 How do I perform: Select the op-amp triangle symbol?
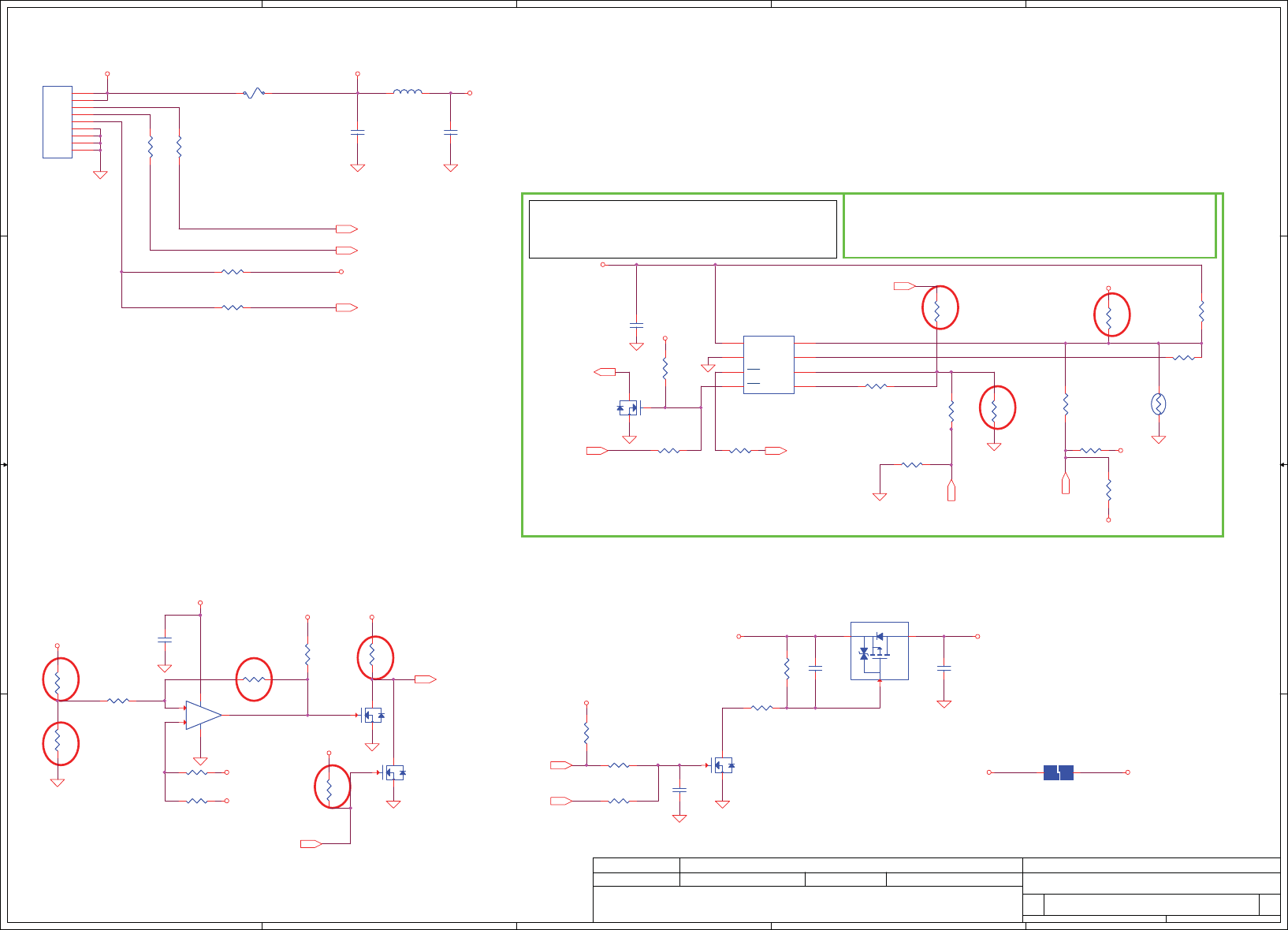click(x=203, y=715)
